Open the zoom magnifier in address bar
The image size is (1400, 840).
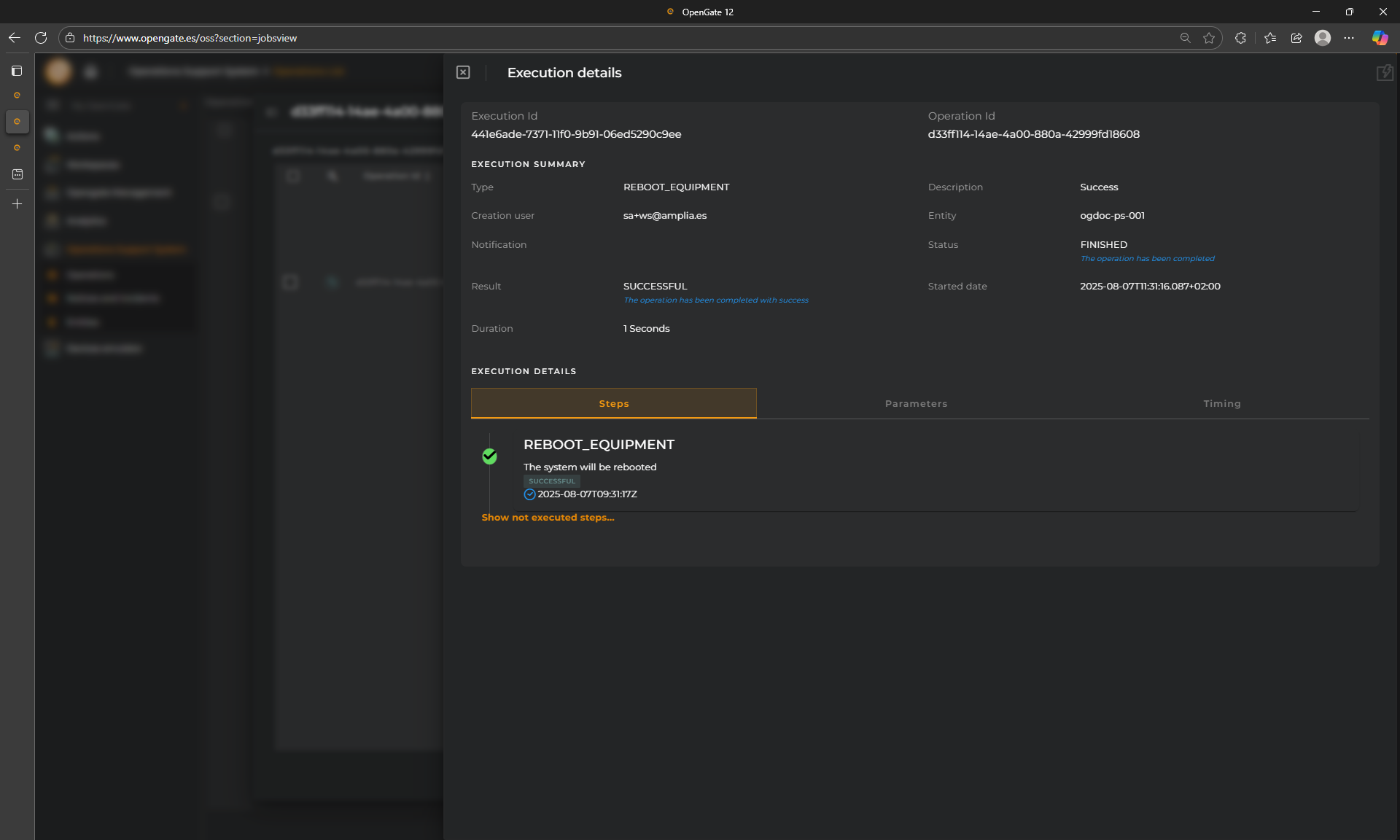(1185, 38)
